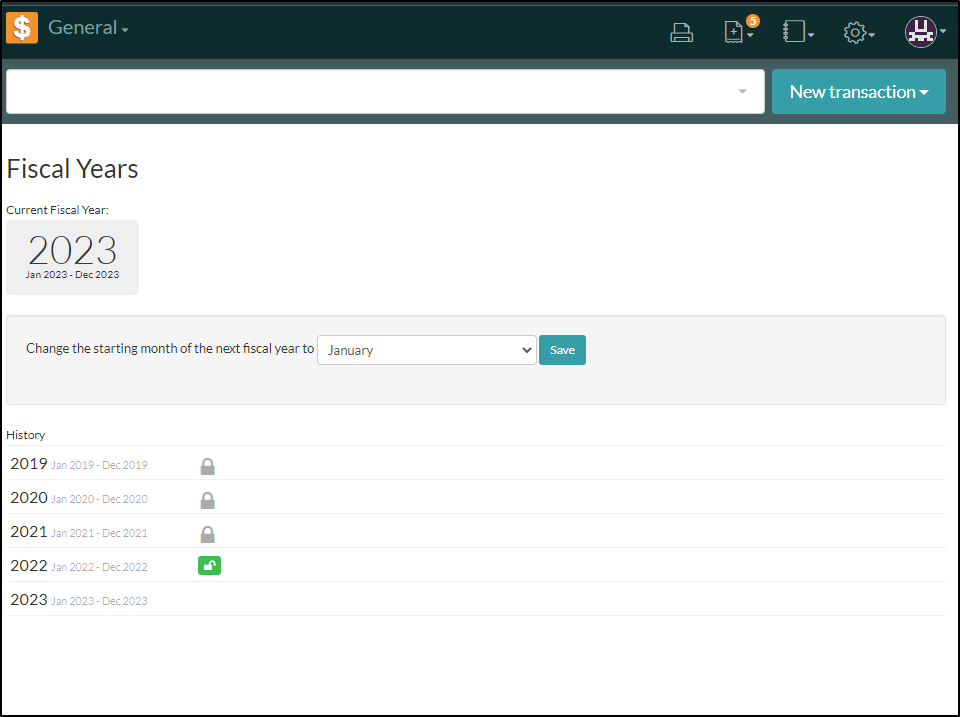Toggle the lock icon for 2021

coord(207,534)
